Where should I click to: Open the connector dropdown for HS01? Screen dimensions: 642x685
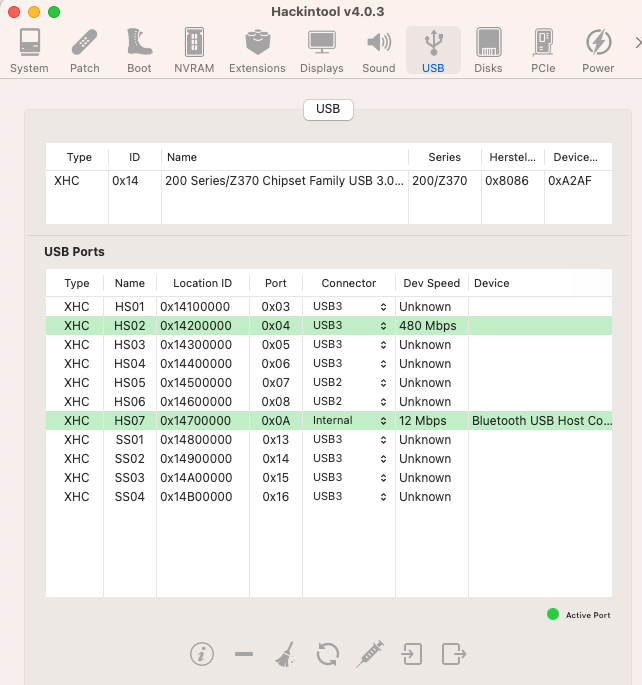349,307
